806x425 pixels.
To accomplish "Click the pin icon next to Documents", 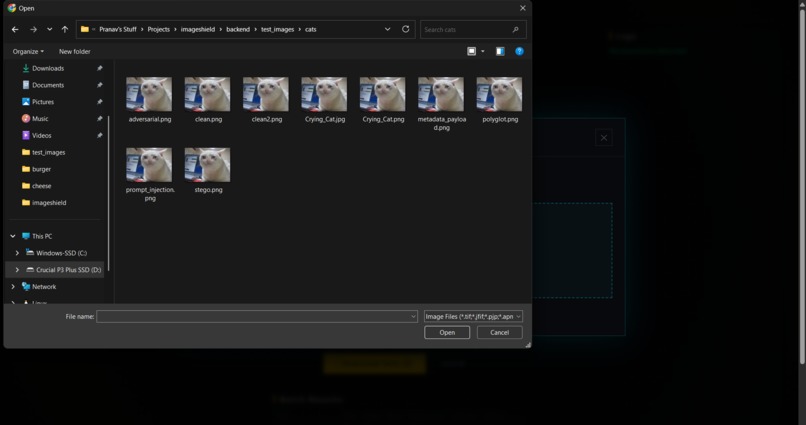I will point(100,85).
